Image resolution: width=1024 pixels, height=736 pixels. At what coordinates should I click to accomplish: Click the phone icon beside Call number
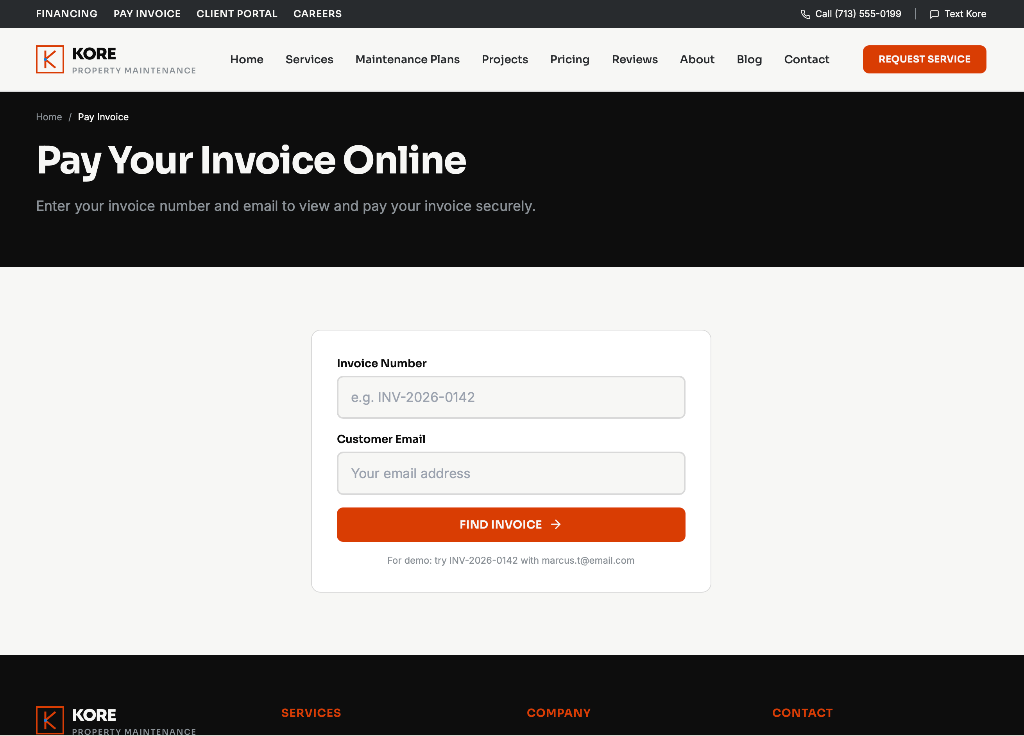click(805, 14)
